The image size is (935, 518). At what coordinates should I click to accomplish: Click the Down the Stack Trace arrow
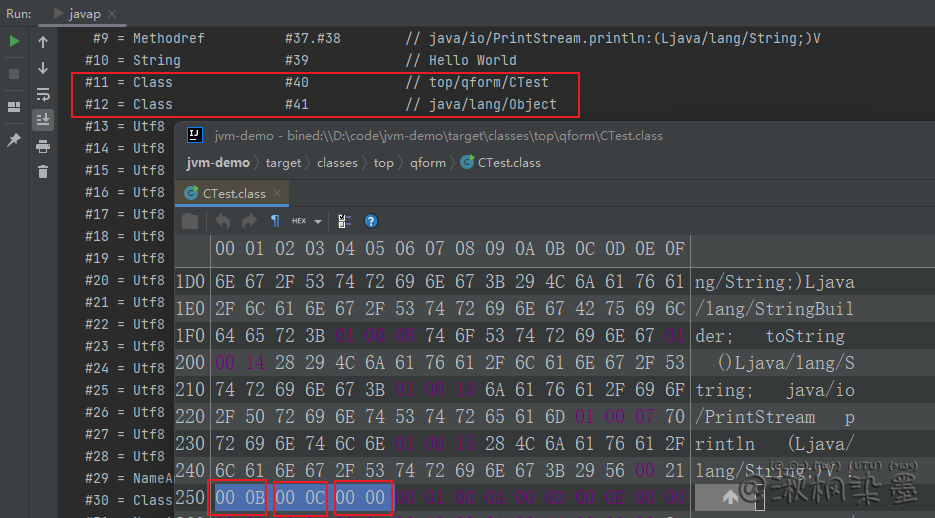pyautogui.click(x=43, y=68)
